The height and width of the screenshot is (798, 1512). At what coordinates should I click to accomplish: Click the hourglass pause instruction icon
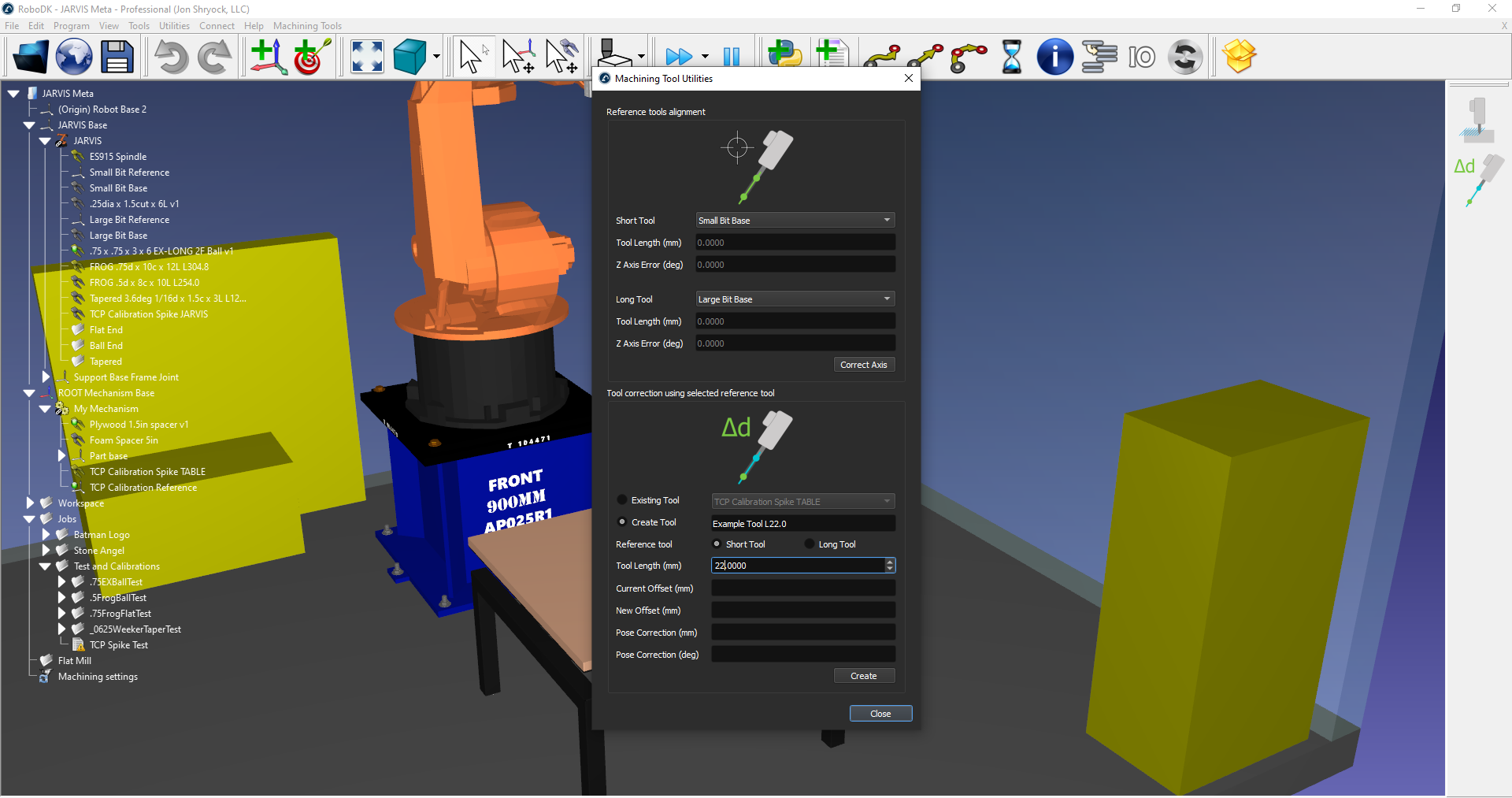click(1011, 57)
